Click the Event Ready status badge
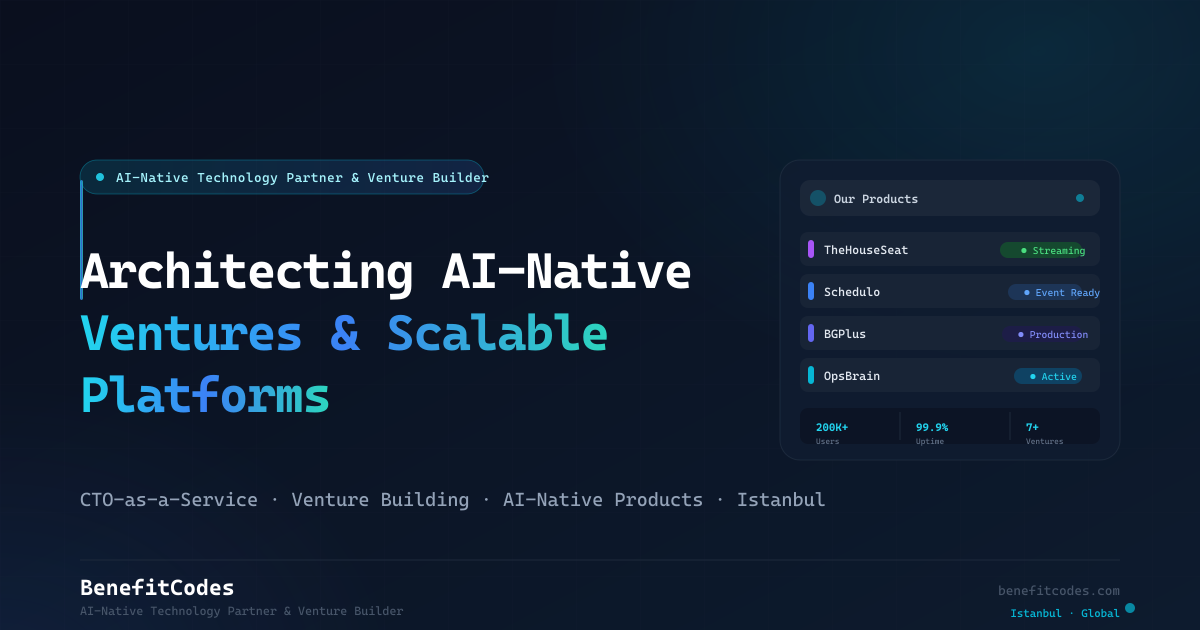Image resolution: width=1200 pixels, height=630 pixels. (x=1054, y=292)
